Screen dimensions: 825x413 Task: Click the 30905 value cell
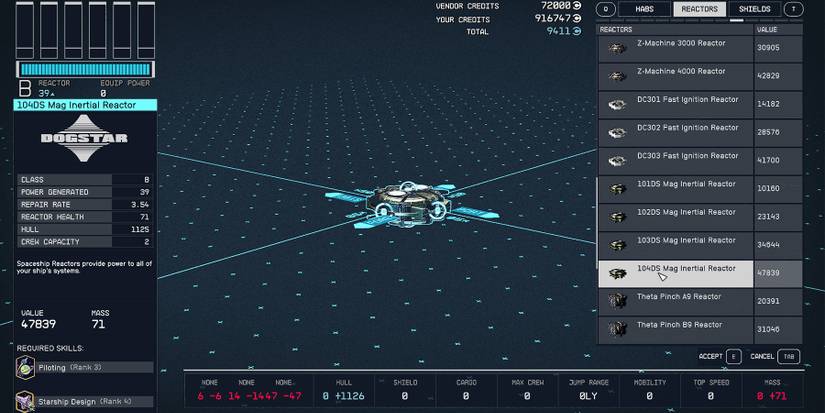click(x=778, y=49)
